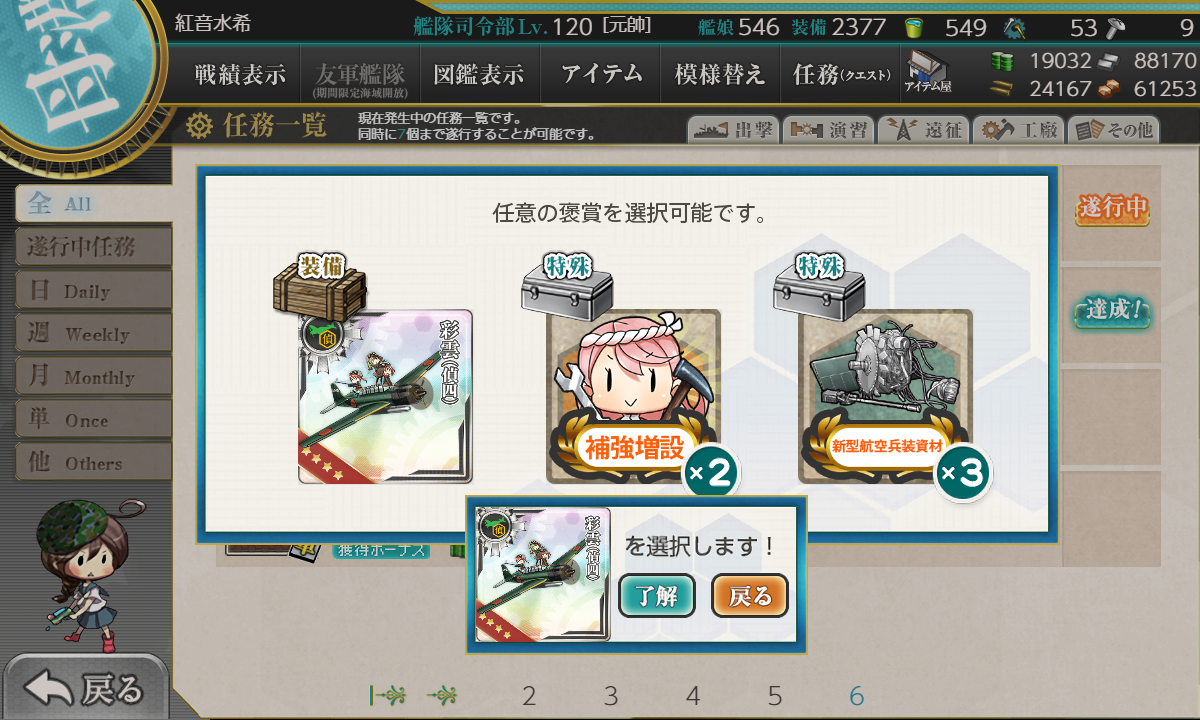Select the 工廠 factory quest filter
1200x720 pixels.
coord(1017,130)
